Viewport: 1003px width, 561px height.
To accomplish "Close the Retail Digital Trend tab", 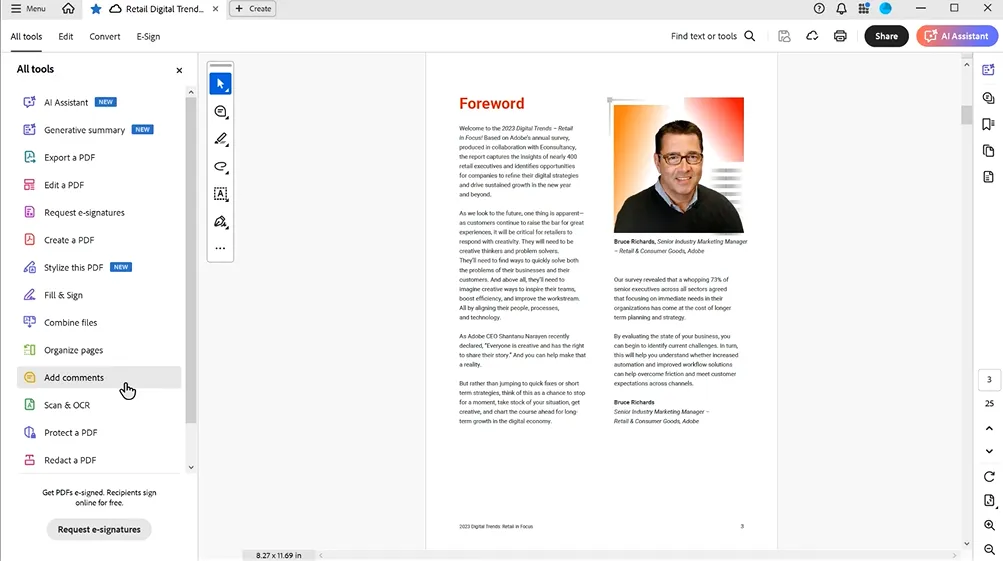I will [216, 9].
